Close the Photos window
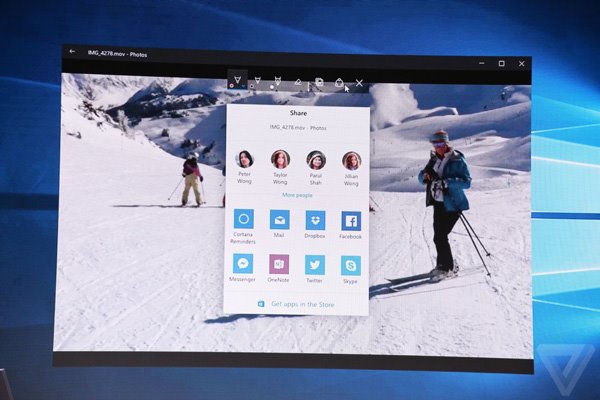The image size is (600, 400). click(522, 64)
